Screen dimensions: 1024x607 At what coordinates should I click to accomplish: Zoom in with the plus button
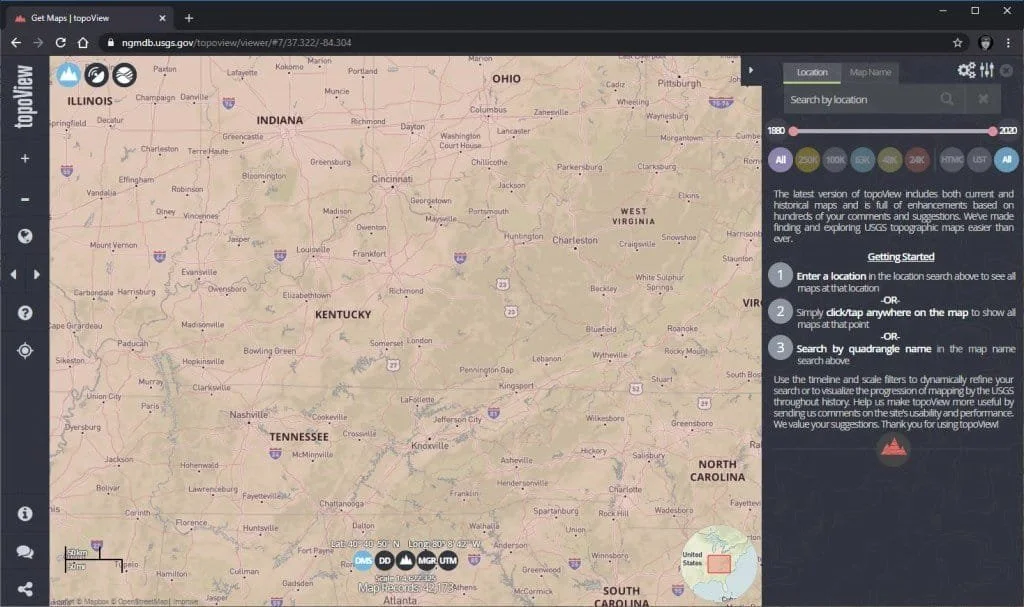click(25, 158)
